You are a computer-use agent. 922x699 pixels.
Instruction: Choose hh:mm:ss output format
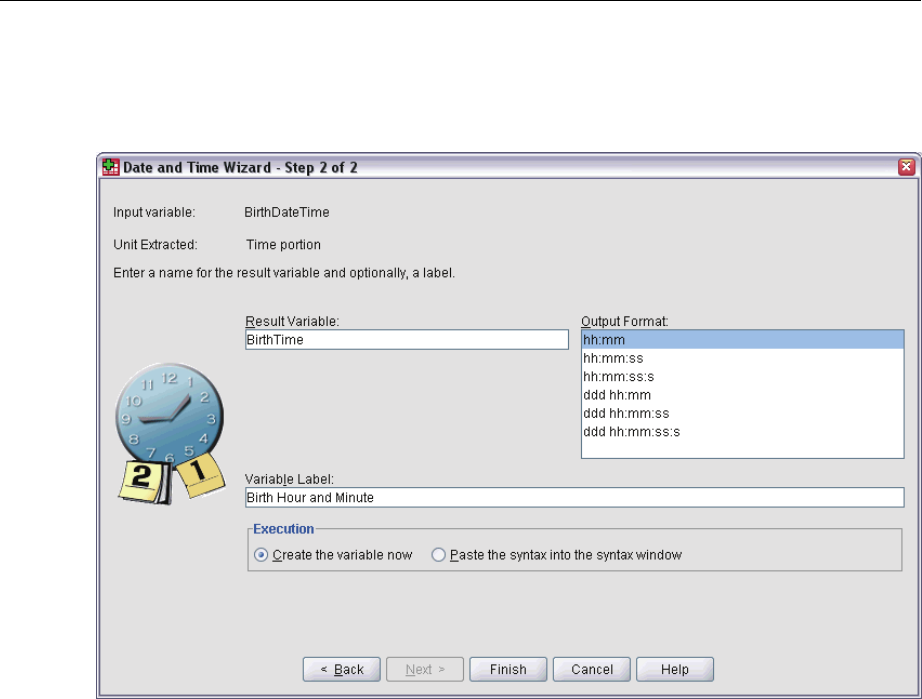(743, 358)
